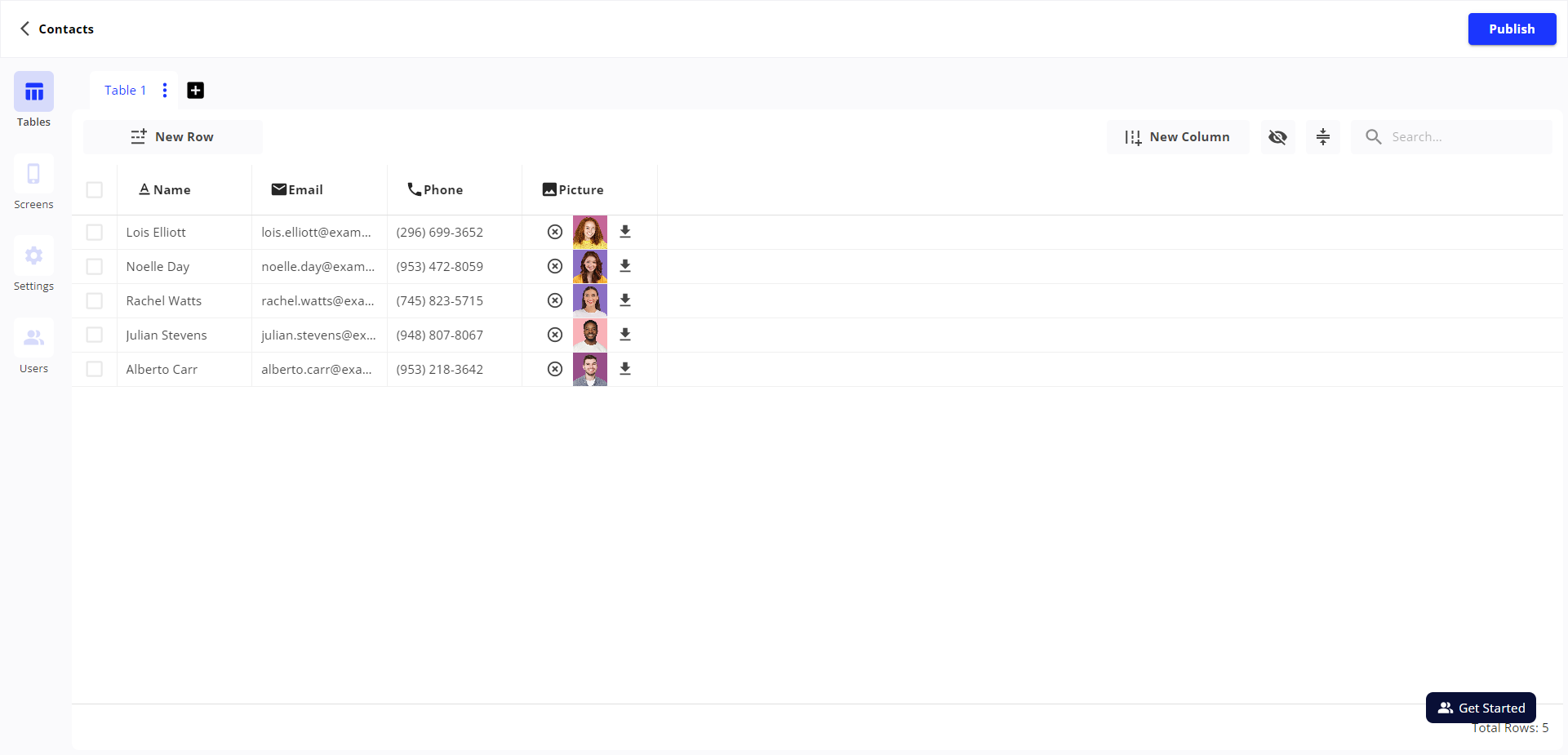
Task: Select the Rachel Watts row checkbox
Action: [x=95, y=301]
